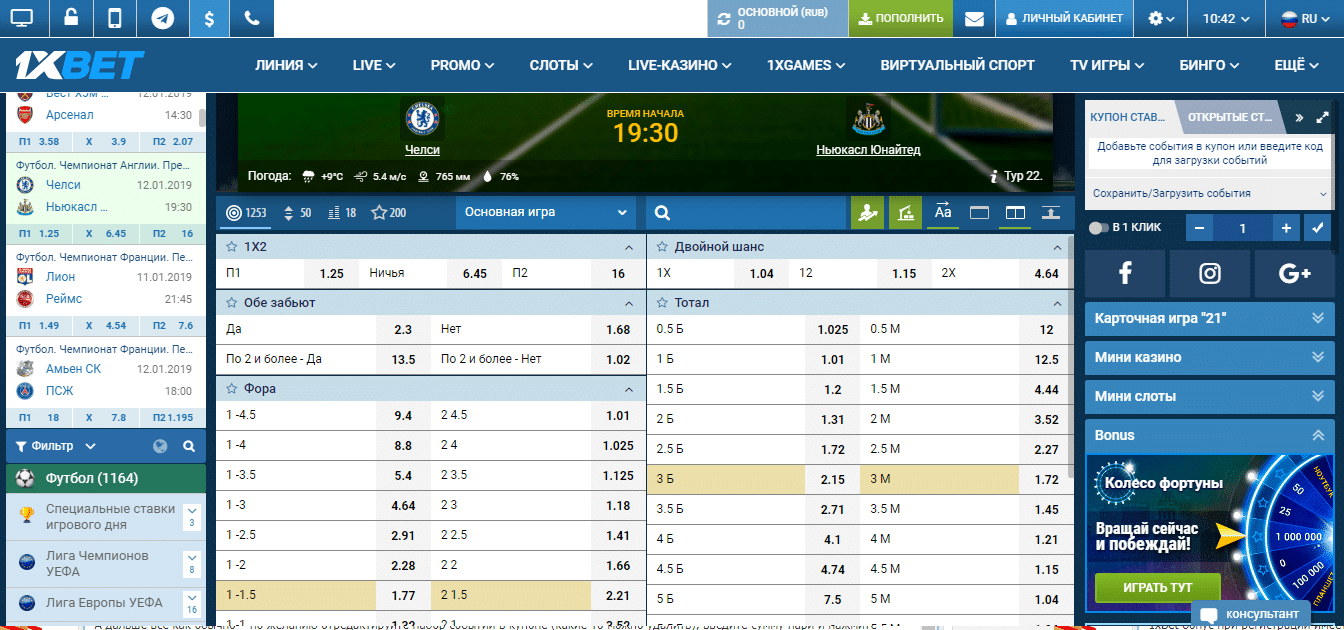Screen dimensions: 1344x630
Task: Click the green player statistics icon
Action: tap(867, 212)
